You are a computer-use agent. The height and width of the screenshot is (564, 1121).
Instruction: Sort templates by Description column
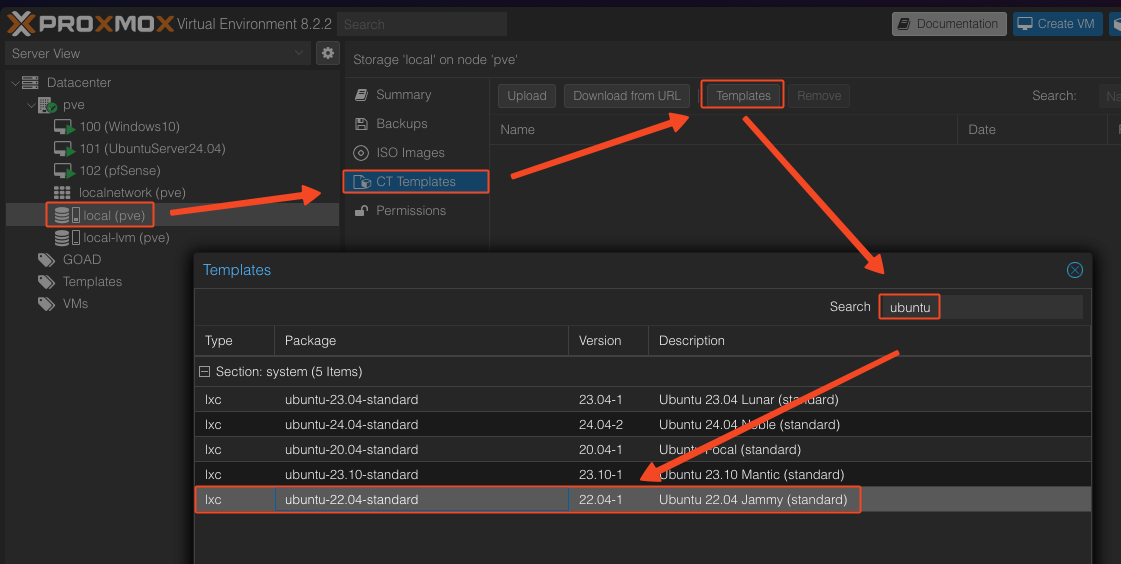[x=869, y=341]
